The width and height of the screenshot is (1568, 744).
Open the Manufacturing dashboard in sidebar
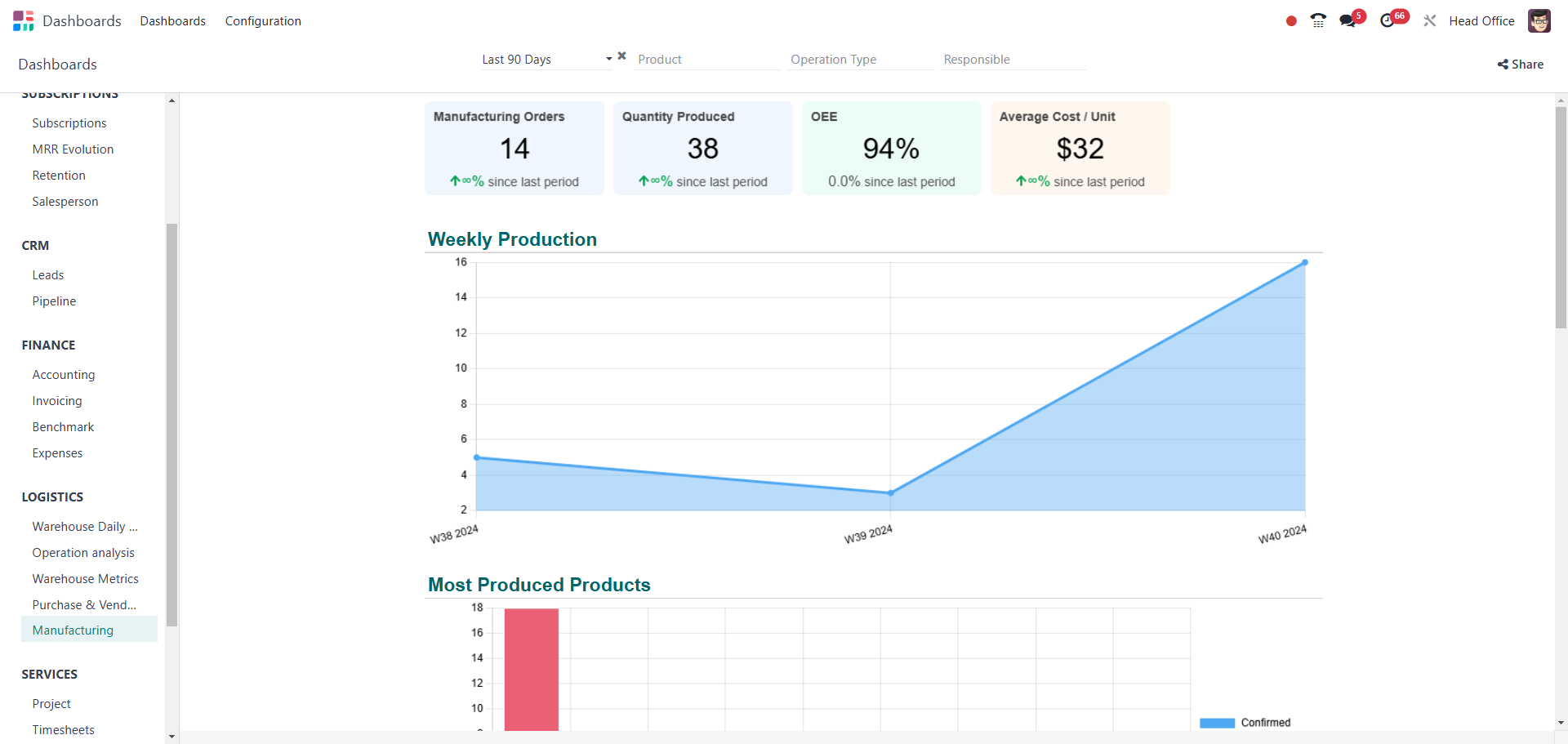pyautogui.click(x=73, y=630)
